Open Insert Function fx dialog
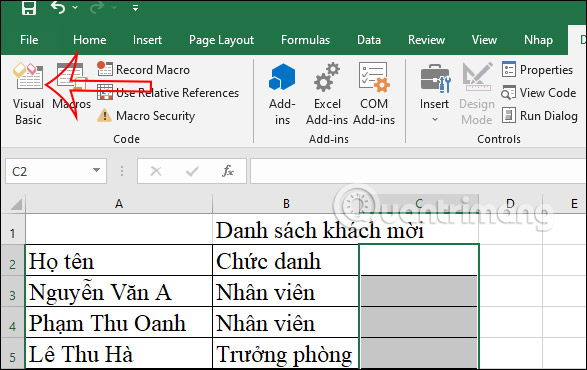 [228, 172]
